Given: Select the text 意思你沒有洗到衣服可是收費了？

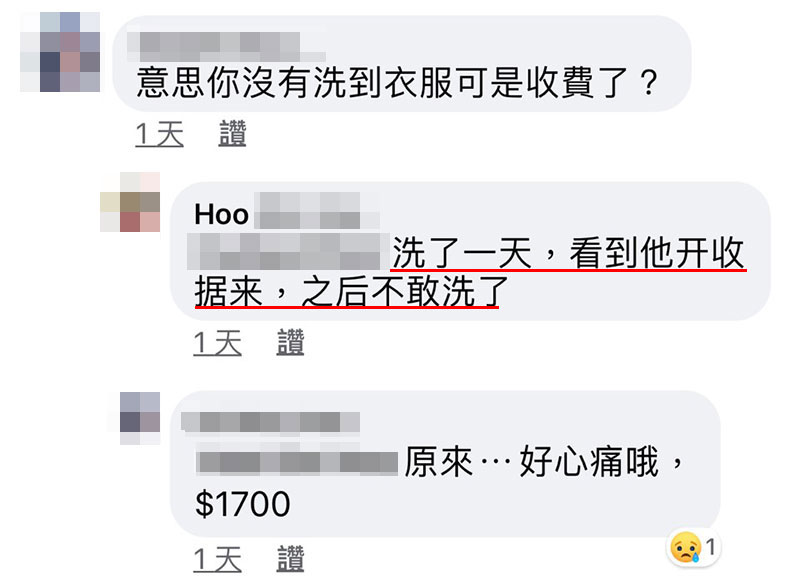Looking at the screenshot, I should 398,82.
